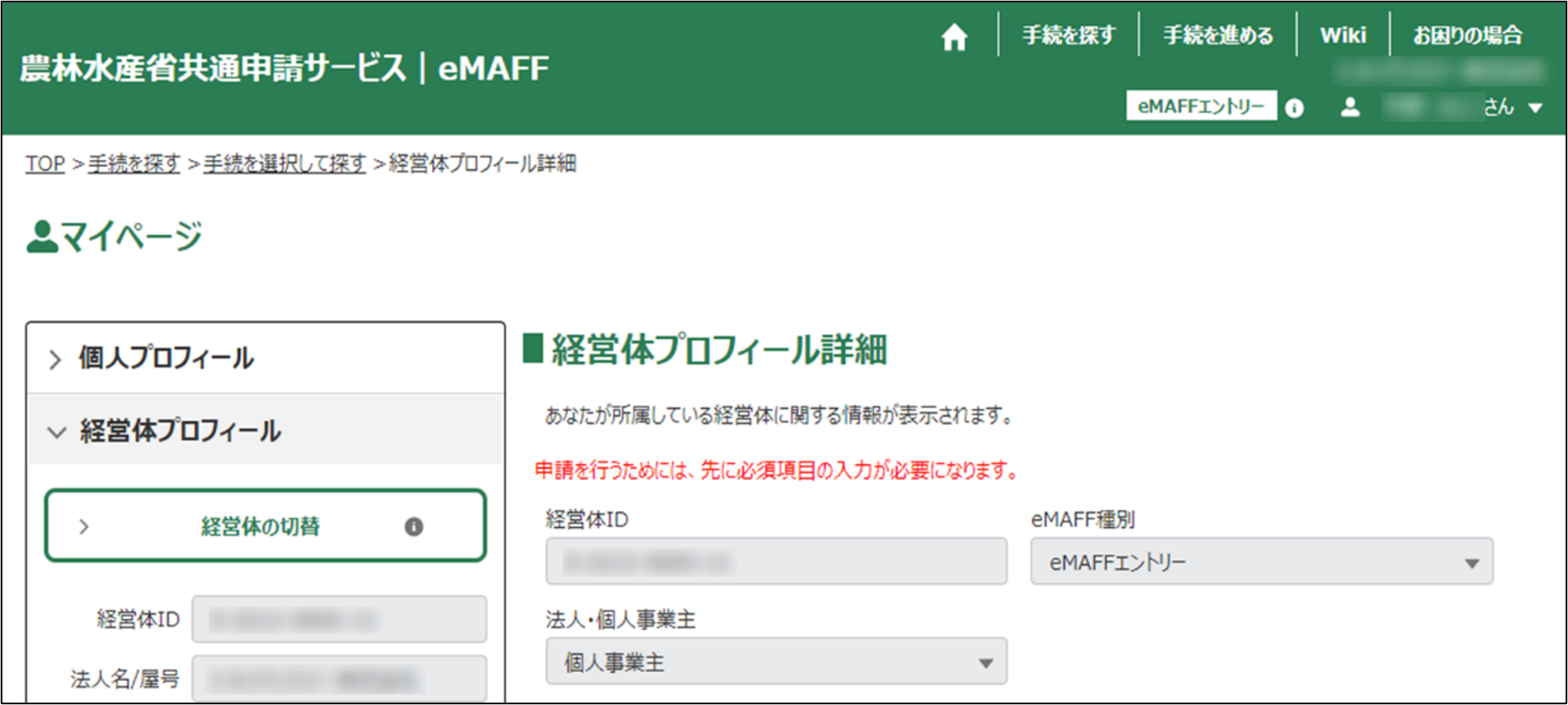Click 手続を選択して探す breadcrumb link

coord(284,164)
